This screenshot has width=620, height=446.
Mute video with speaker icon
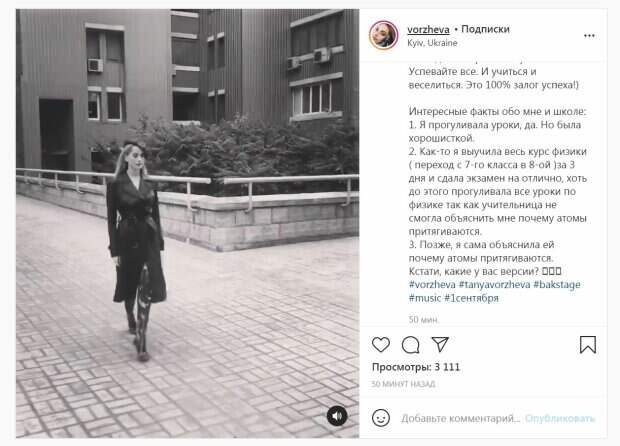(337, 416)
